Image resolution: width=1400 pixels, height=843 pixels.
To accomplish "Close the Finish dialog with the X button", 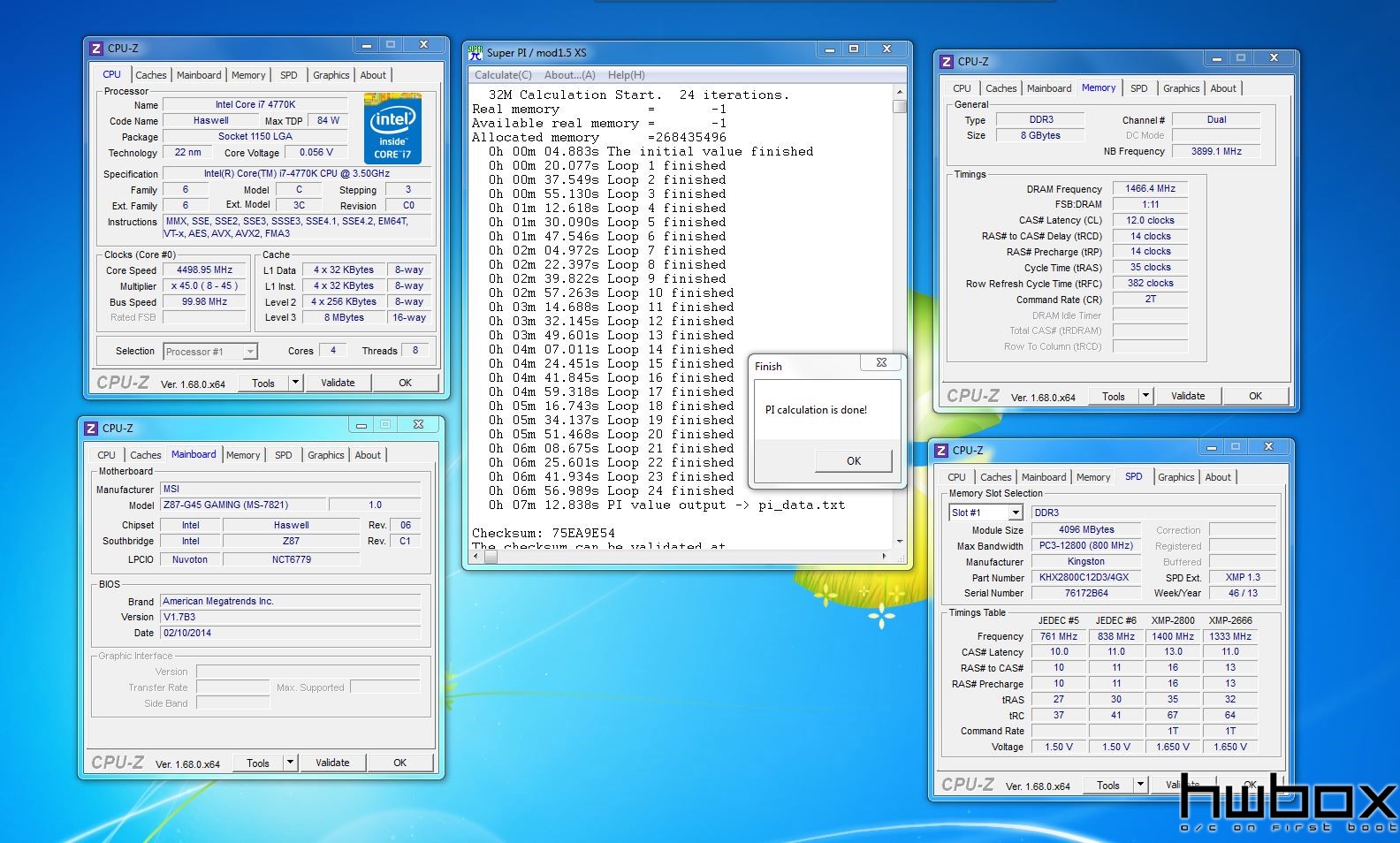I will pyautogui.click(x=881, y=362).
